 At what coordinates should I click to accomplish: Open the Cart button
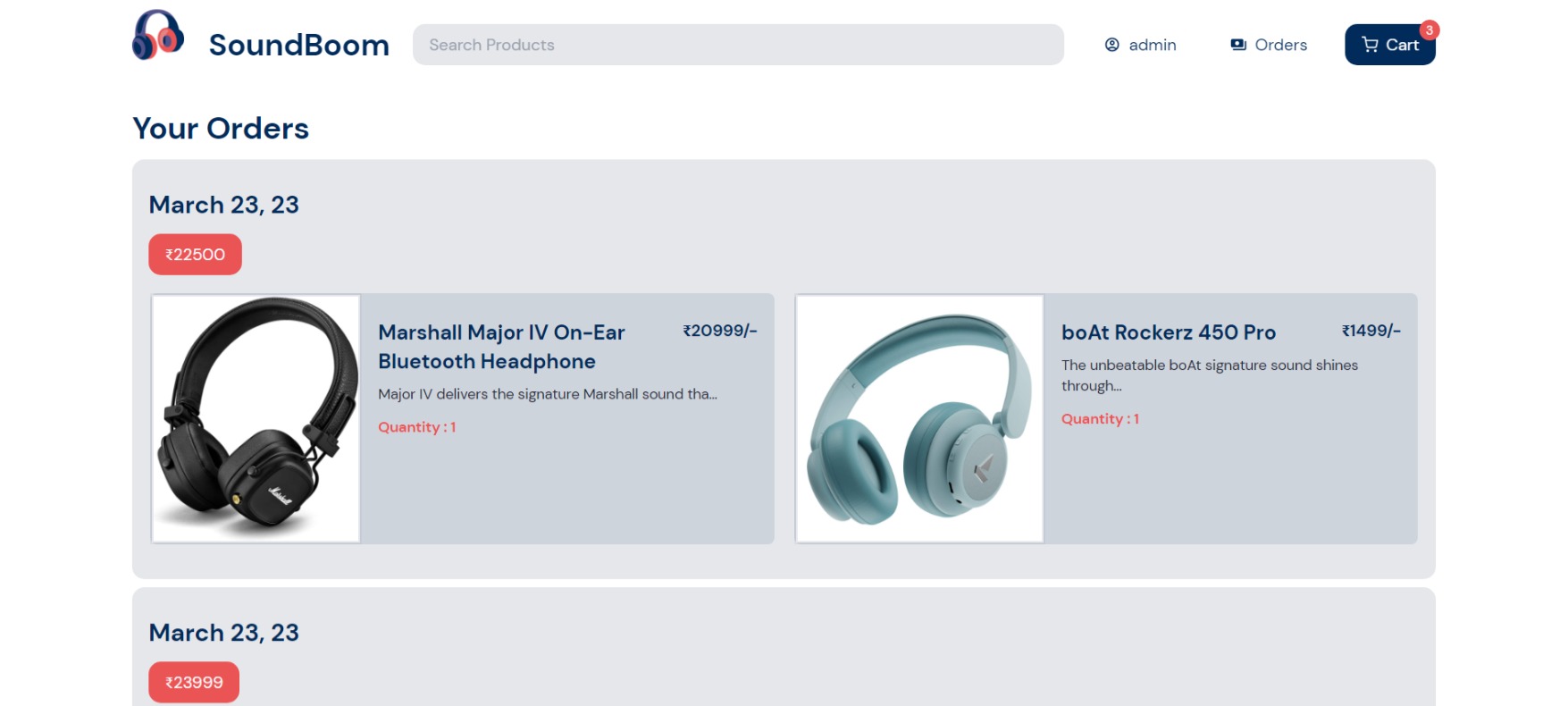(1390, 45)
